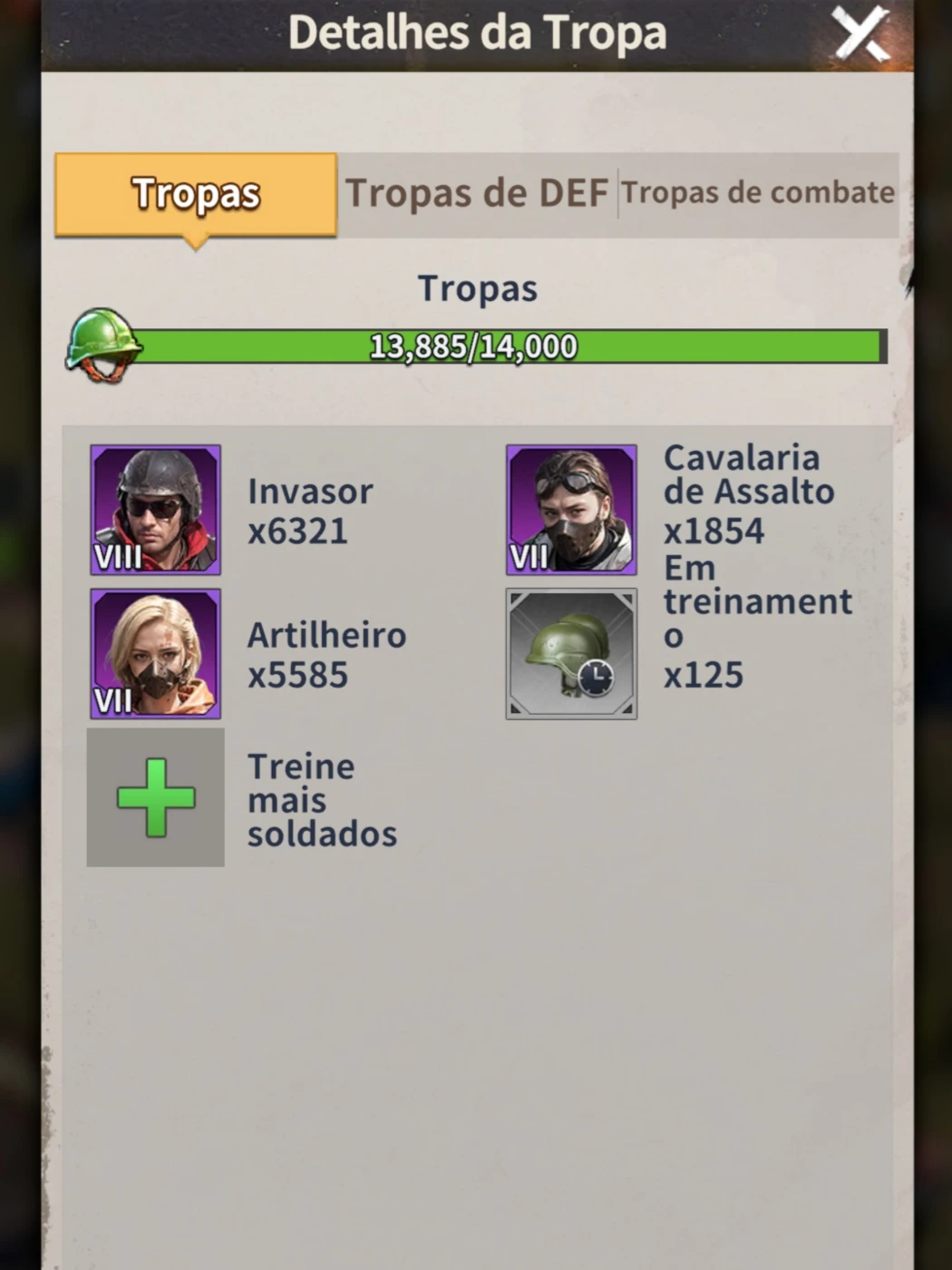Click the Detalhes da Tropa title
Image resolution: width=952 pixels, height=1270 pixels.
click(x=477, y=33)
